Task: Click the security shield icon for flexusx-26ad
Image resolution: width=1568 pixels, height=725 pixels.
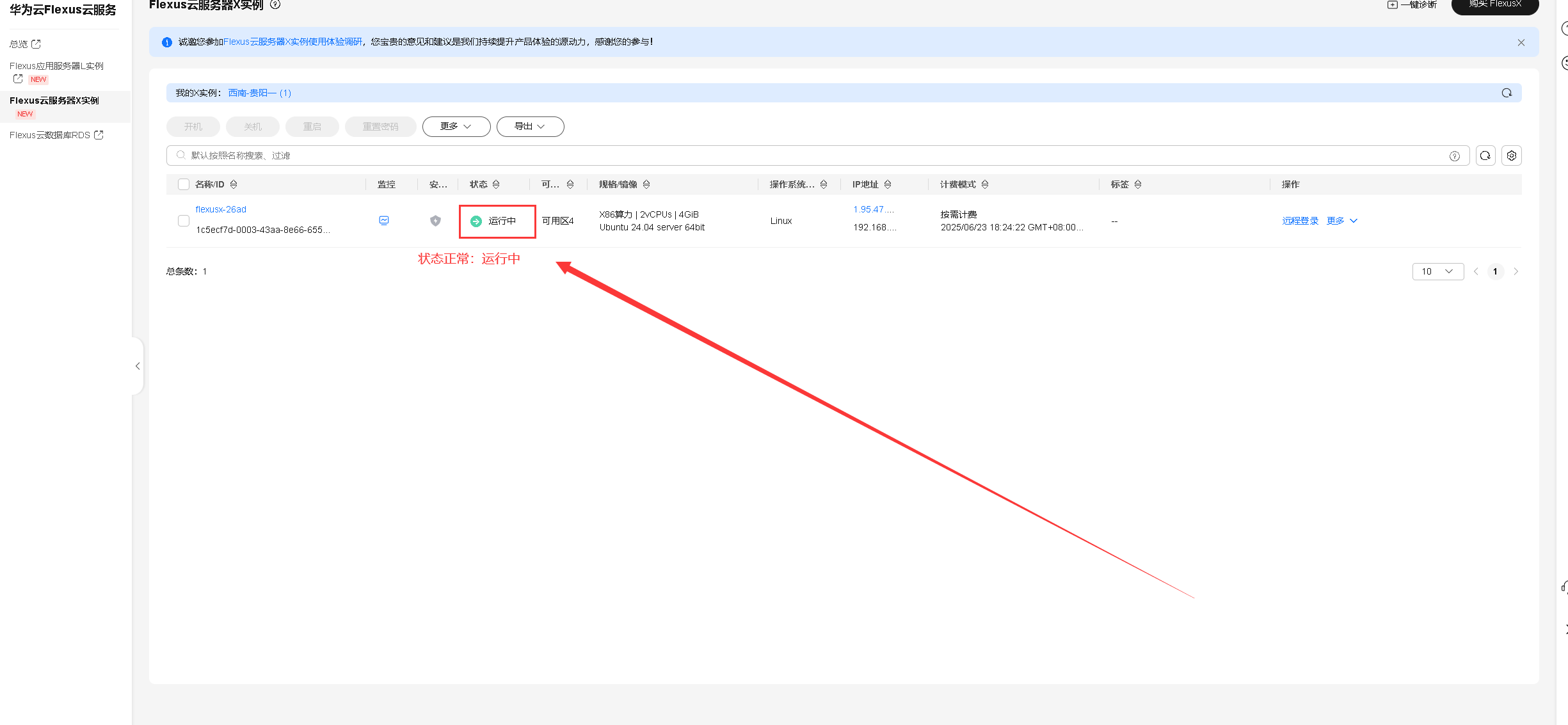Action: (435, 221)
